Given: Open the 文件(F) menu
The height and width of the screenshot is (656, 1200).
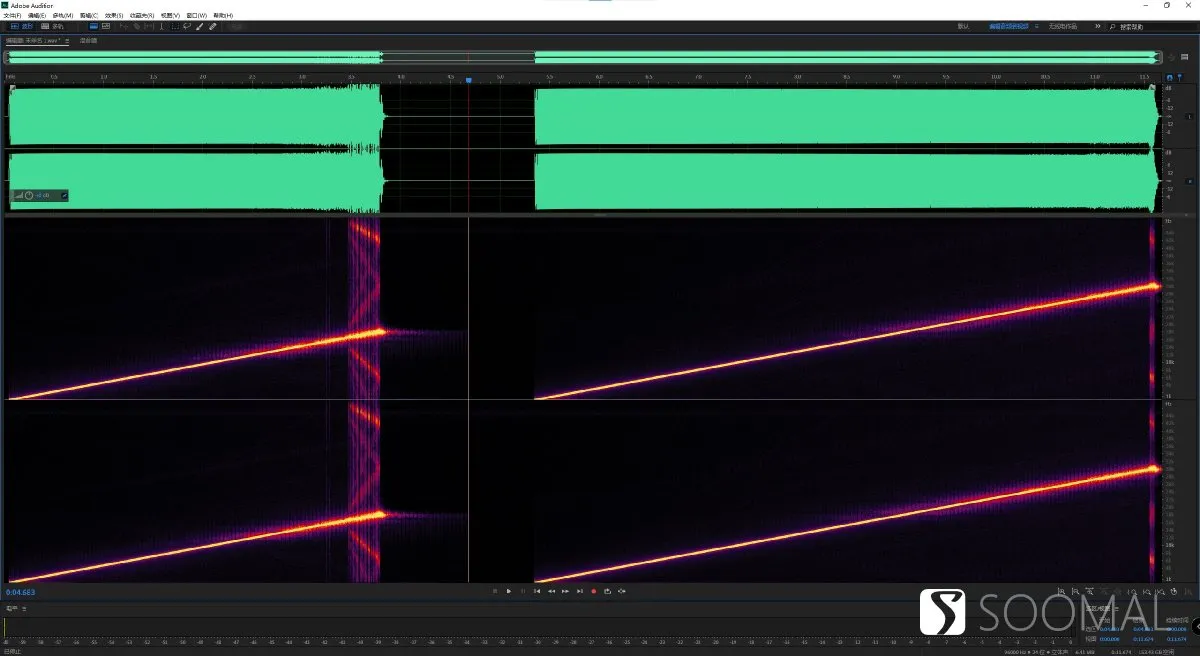Looking at the screenshot, I should click(x=12, y=16).
